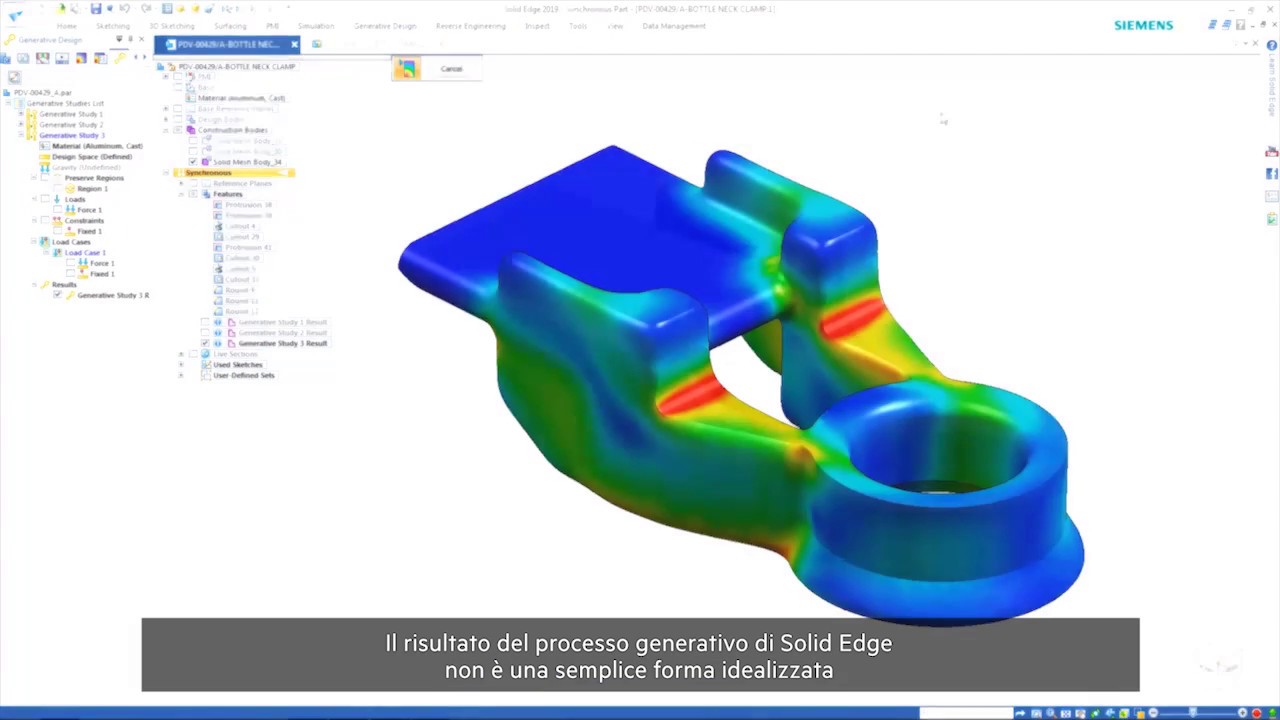The height and width of the screenshot is (720, 1280).
Task: Click the clipboard check icon on right sidebar
Action: point(1272,219)
